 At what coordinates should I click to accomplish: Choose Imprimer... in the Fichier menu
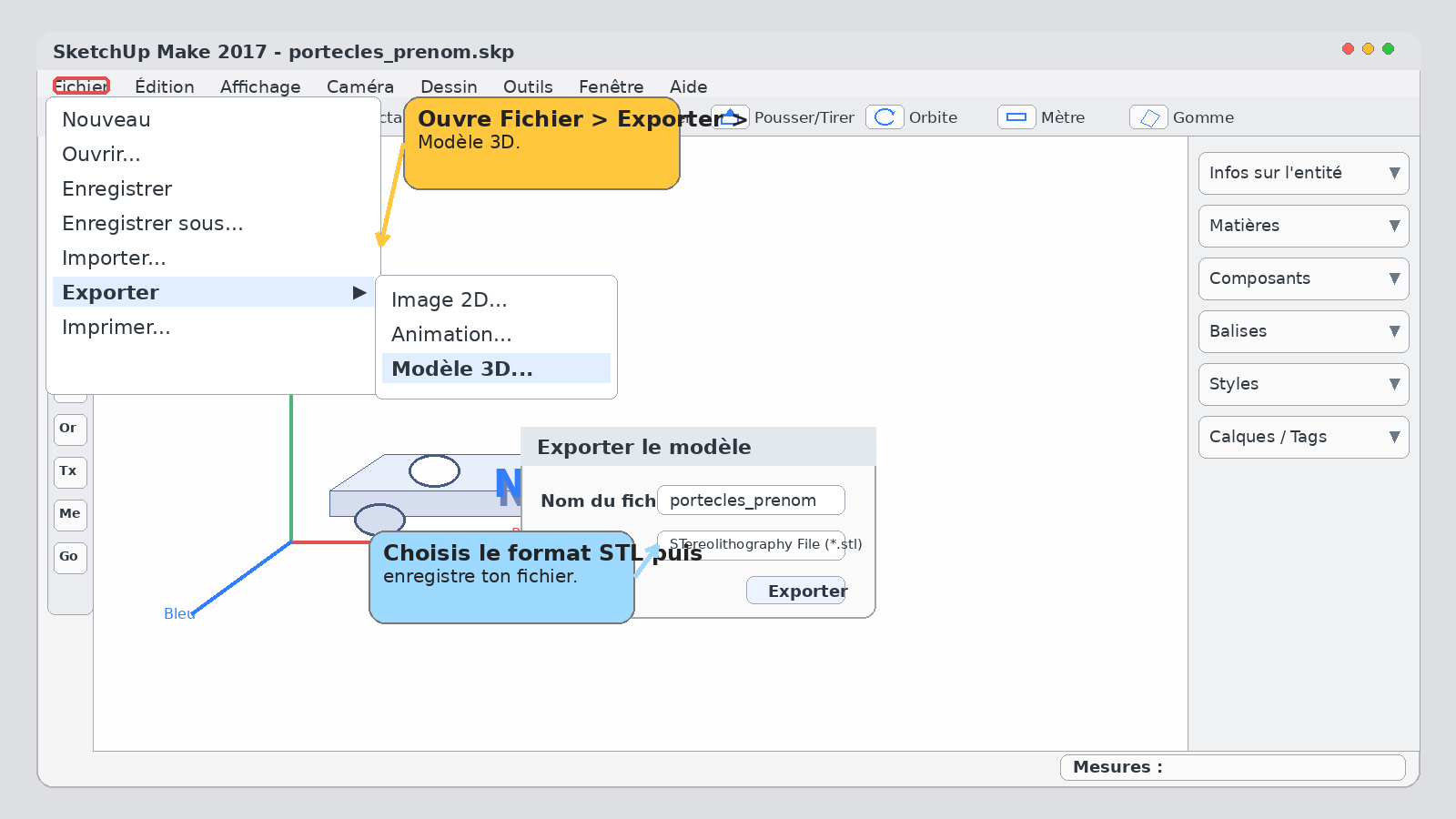pyautogui.click(x=213, y=327)
